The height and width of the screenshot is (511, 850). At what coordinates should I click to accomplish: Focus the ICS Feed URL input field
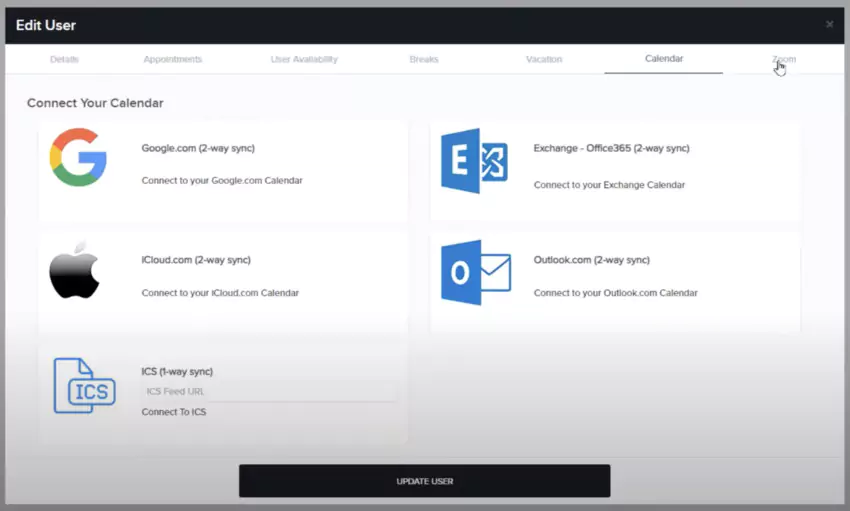(x=269, y=391)
